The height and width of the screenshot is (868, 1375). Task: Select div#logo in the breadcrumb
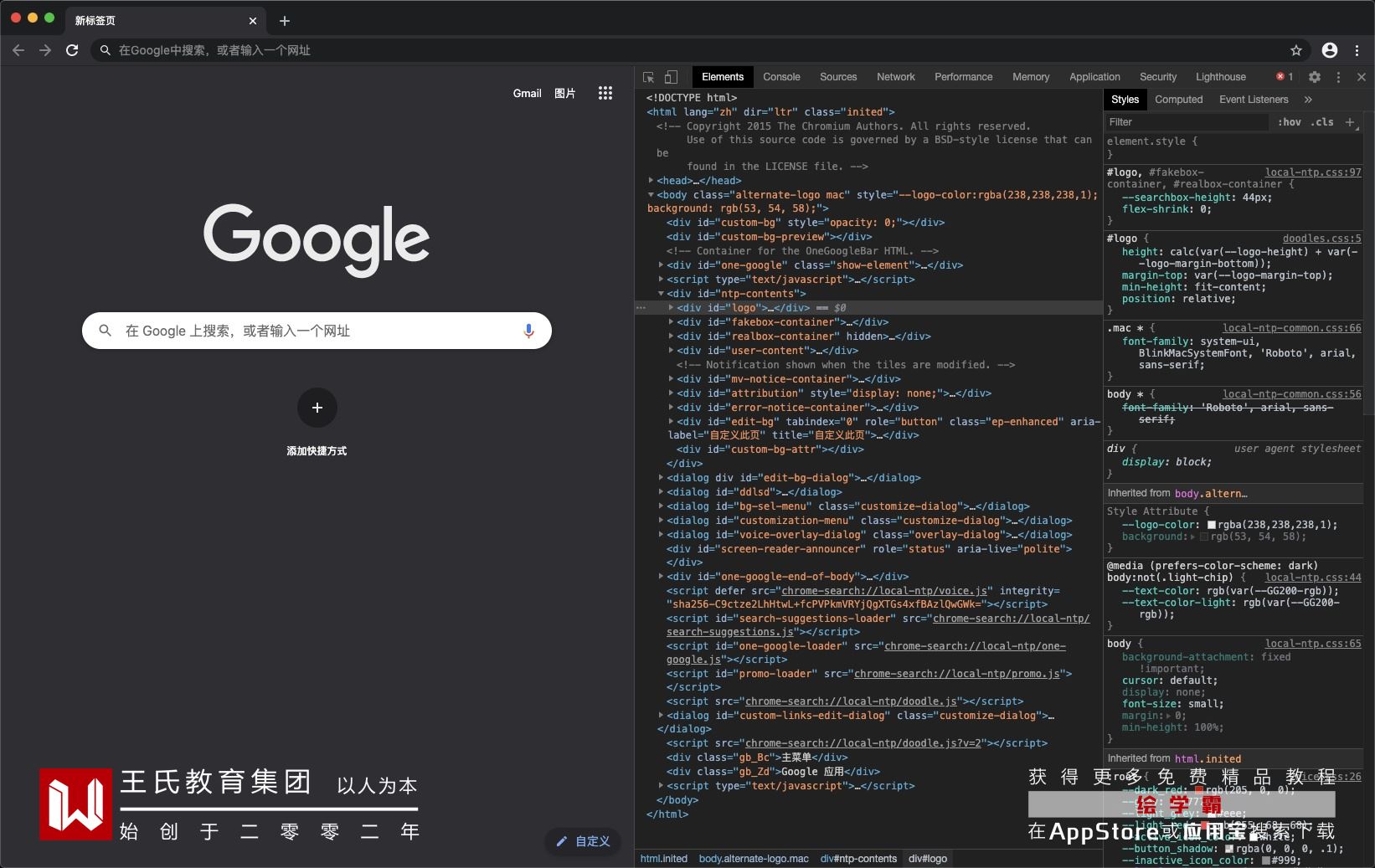click(928, 859)
